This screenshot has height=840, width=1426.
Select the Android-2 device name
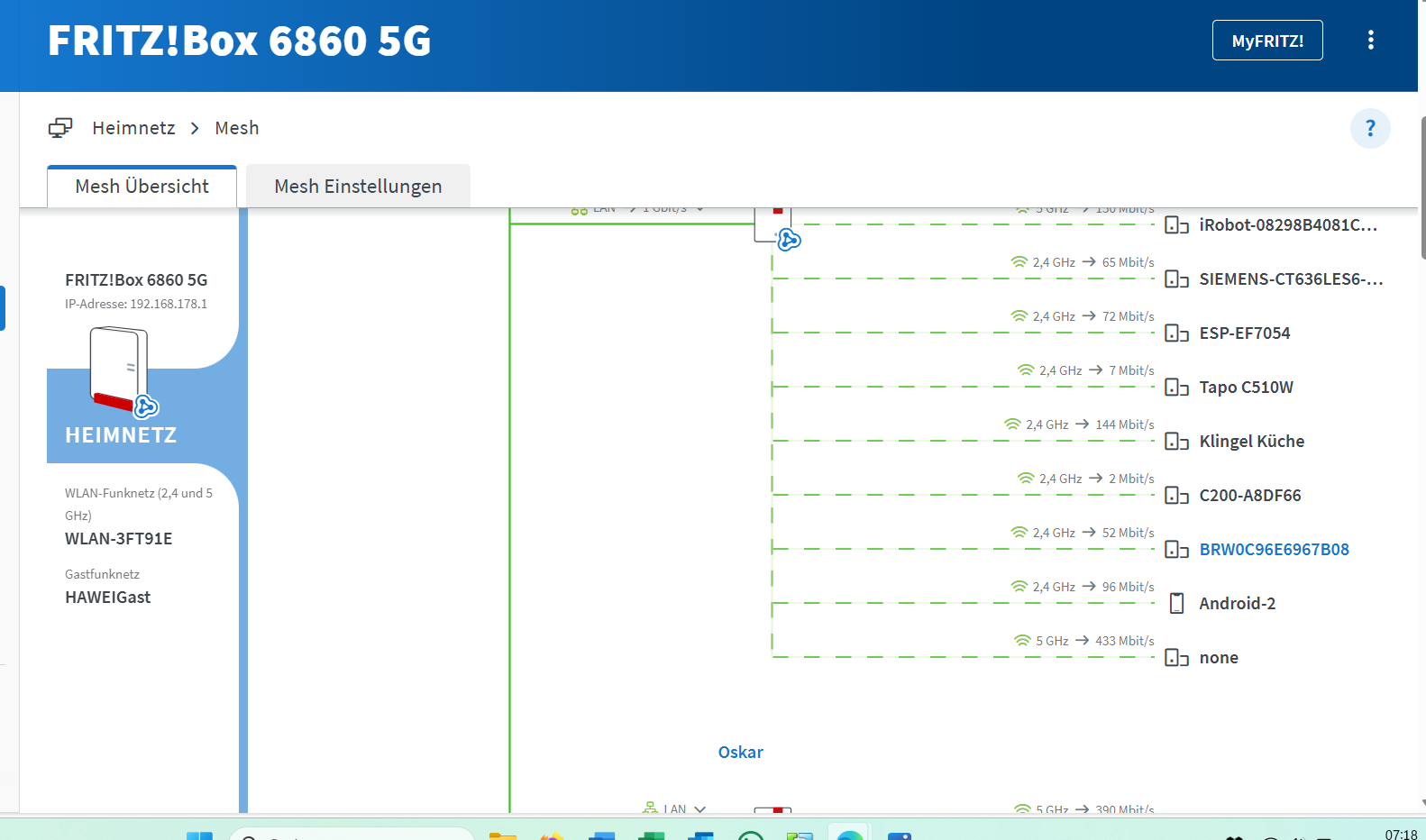click(x=1237, y=603)
